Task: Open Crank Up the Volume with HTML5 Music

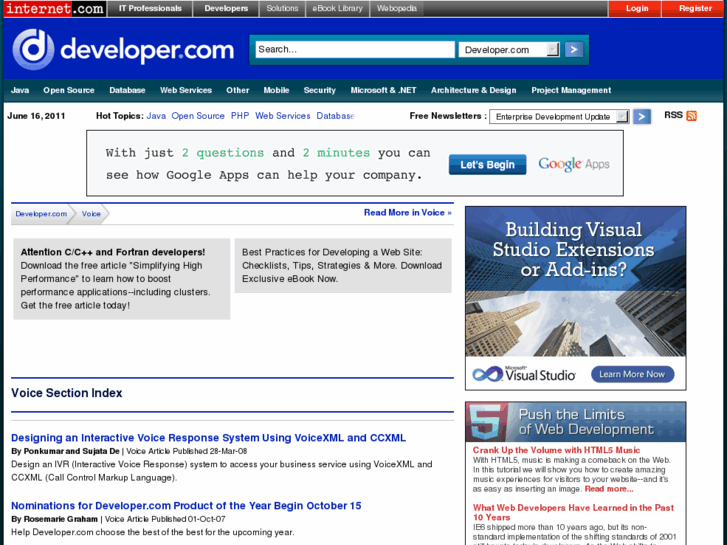Action: [556, 450]
